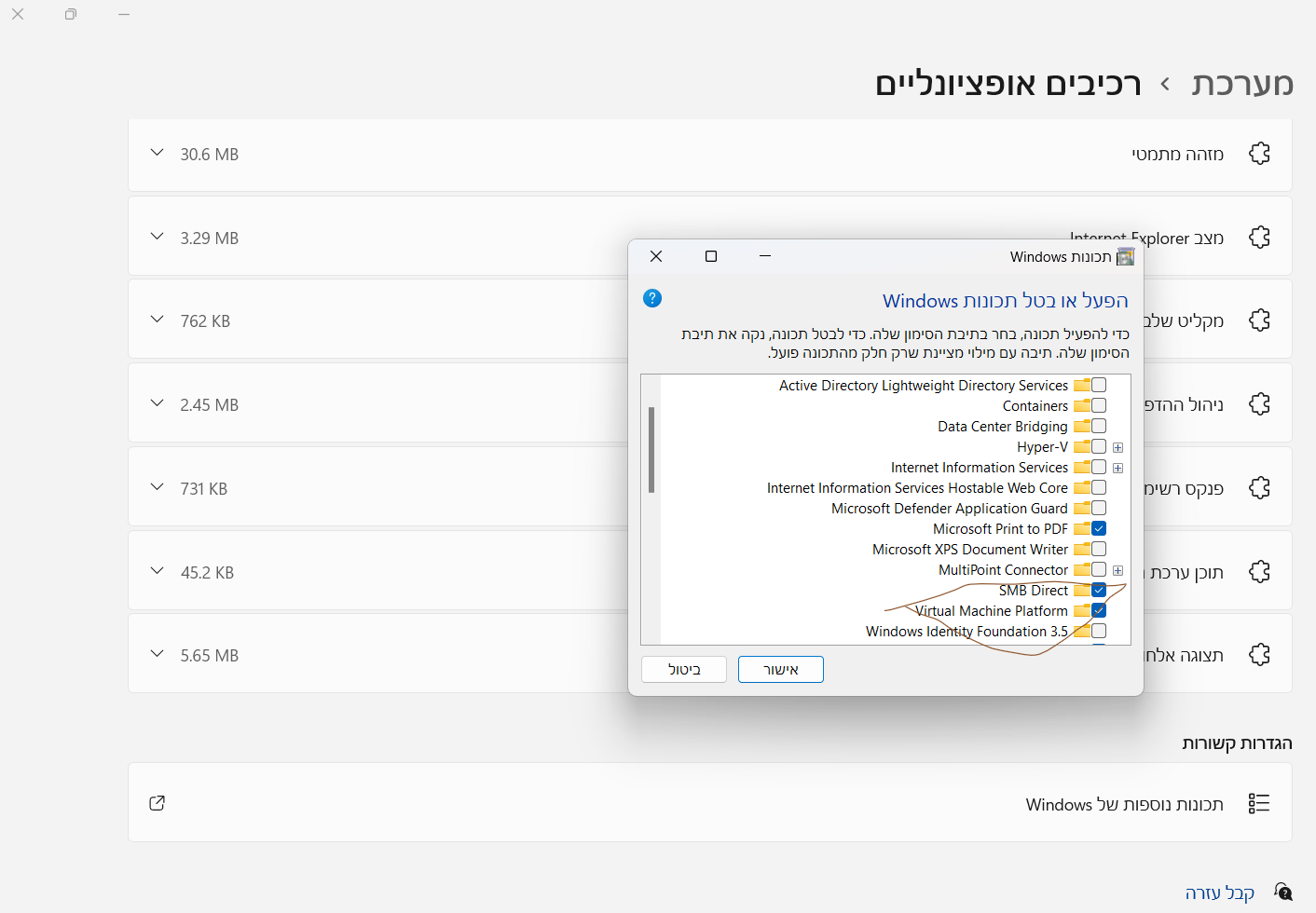Click the help question mark icon in Windows Features

tap(652, 298)
